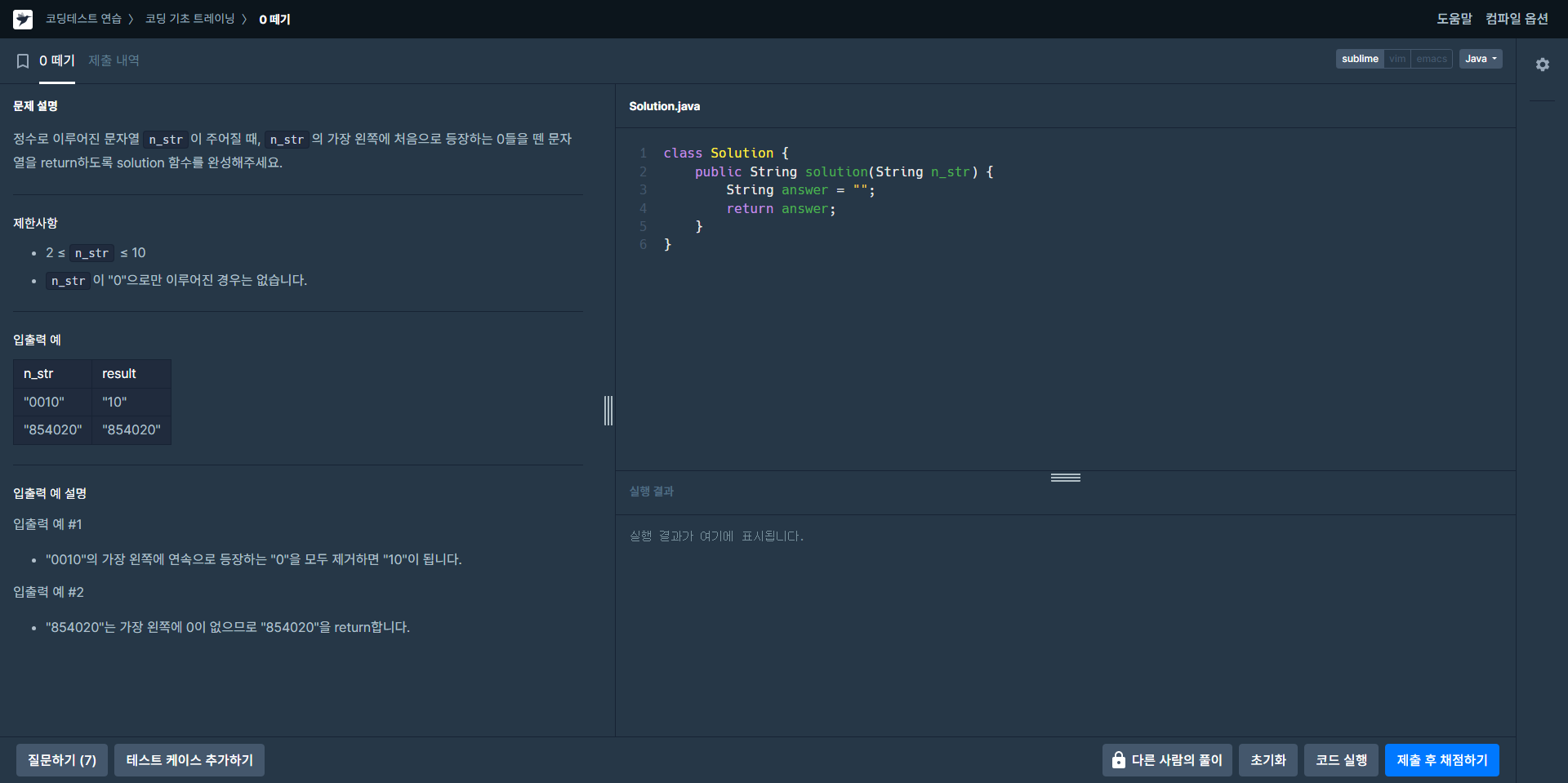
Task: Click the result placeholder text area
Action: [x=716, y=536]
